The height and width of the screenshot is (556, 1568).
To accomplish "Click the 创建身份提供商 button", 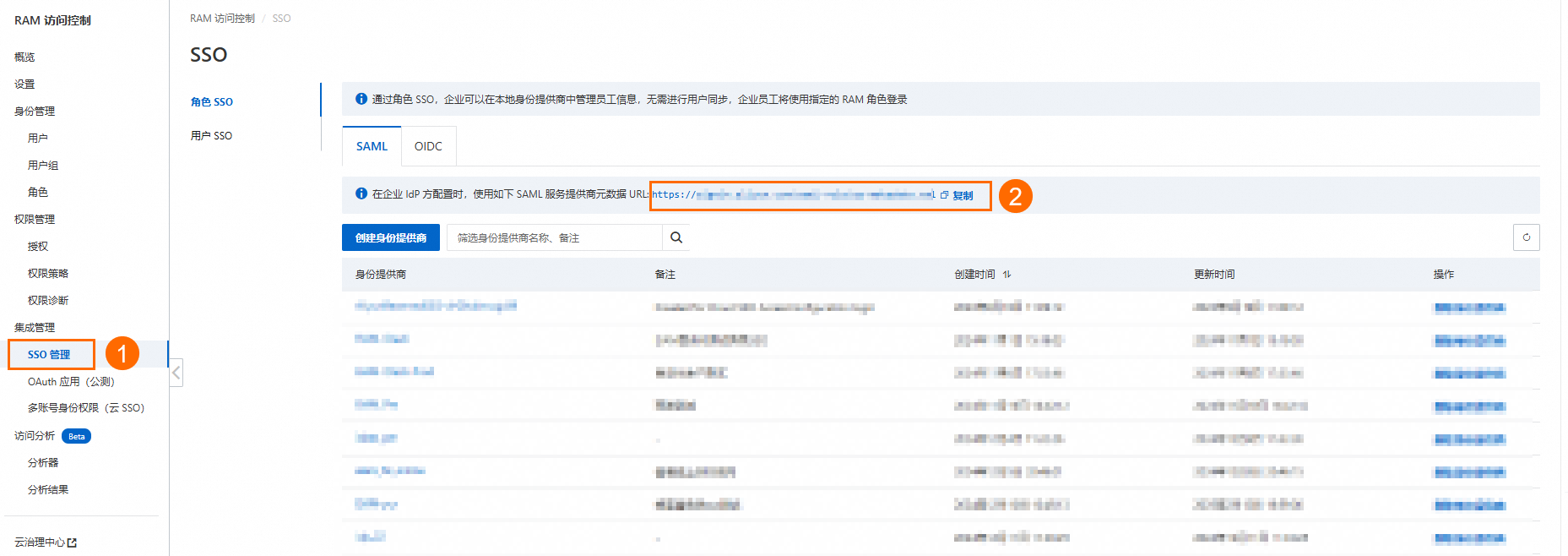I will (x=391, y=237).
